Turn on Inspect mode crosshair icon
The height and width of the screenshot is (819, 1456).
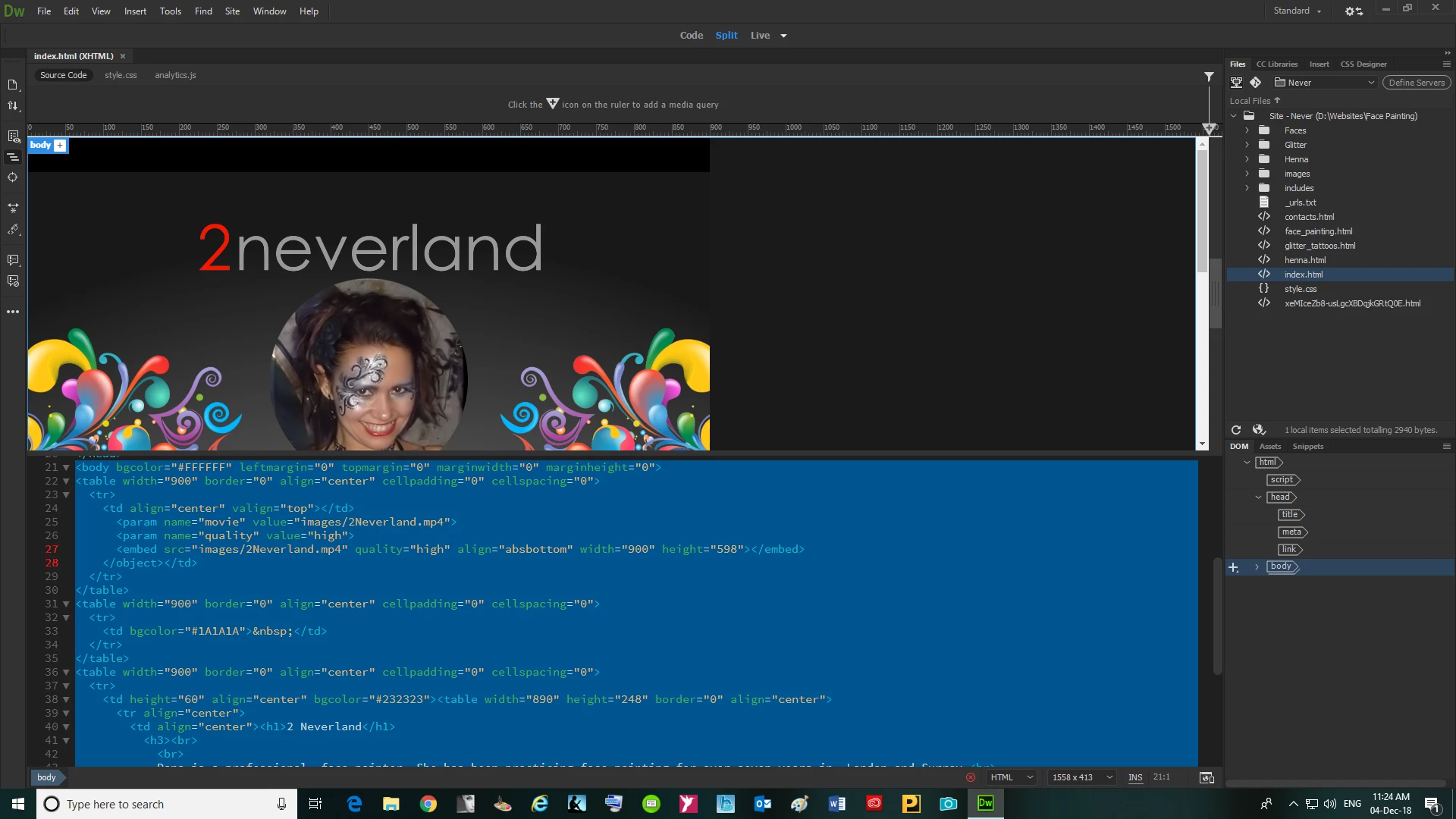[12, 177]
